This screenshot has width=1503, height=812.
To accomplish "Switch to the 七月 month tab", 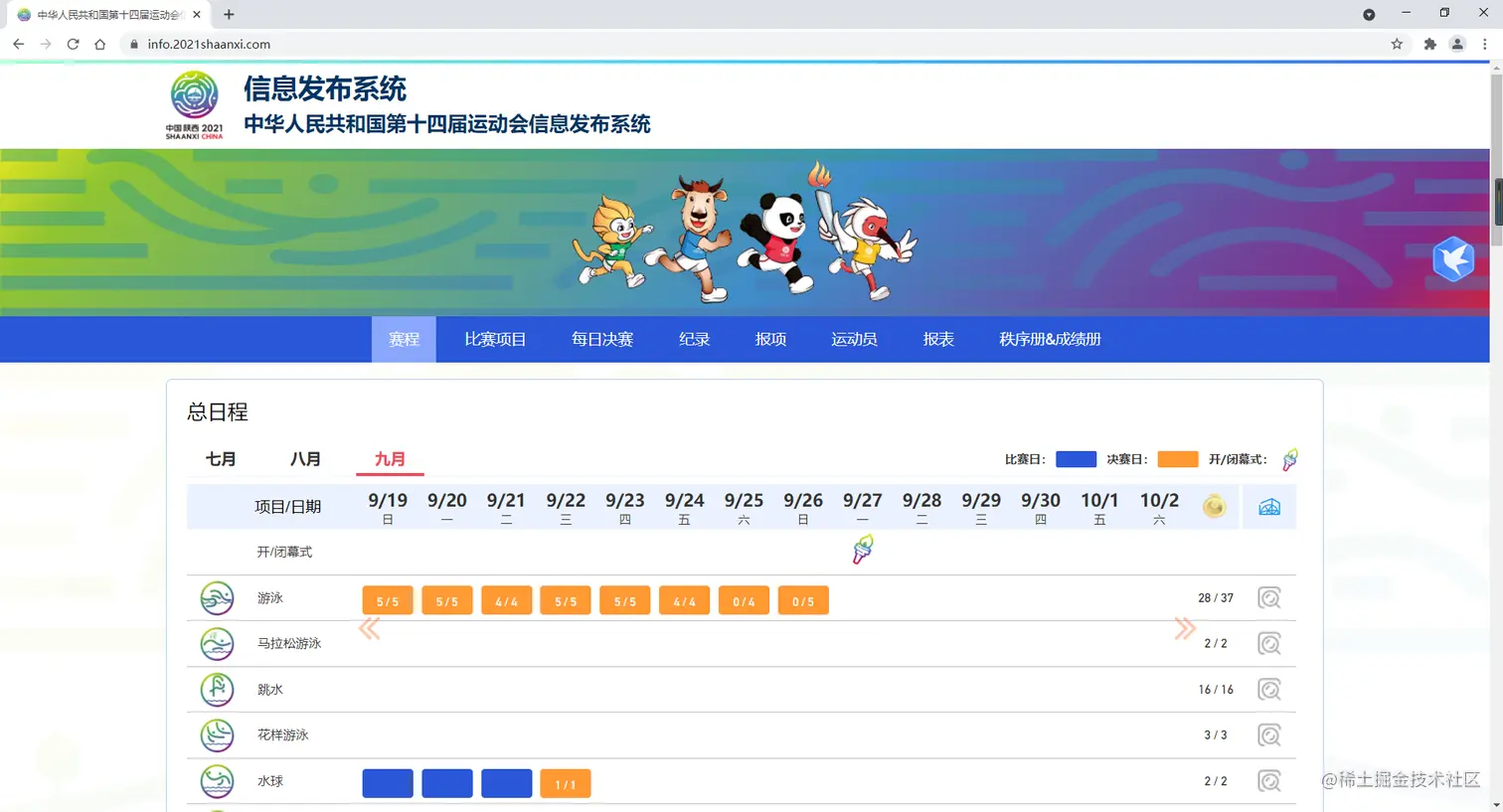I will click(x=221, y=459).
